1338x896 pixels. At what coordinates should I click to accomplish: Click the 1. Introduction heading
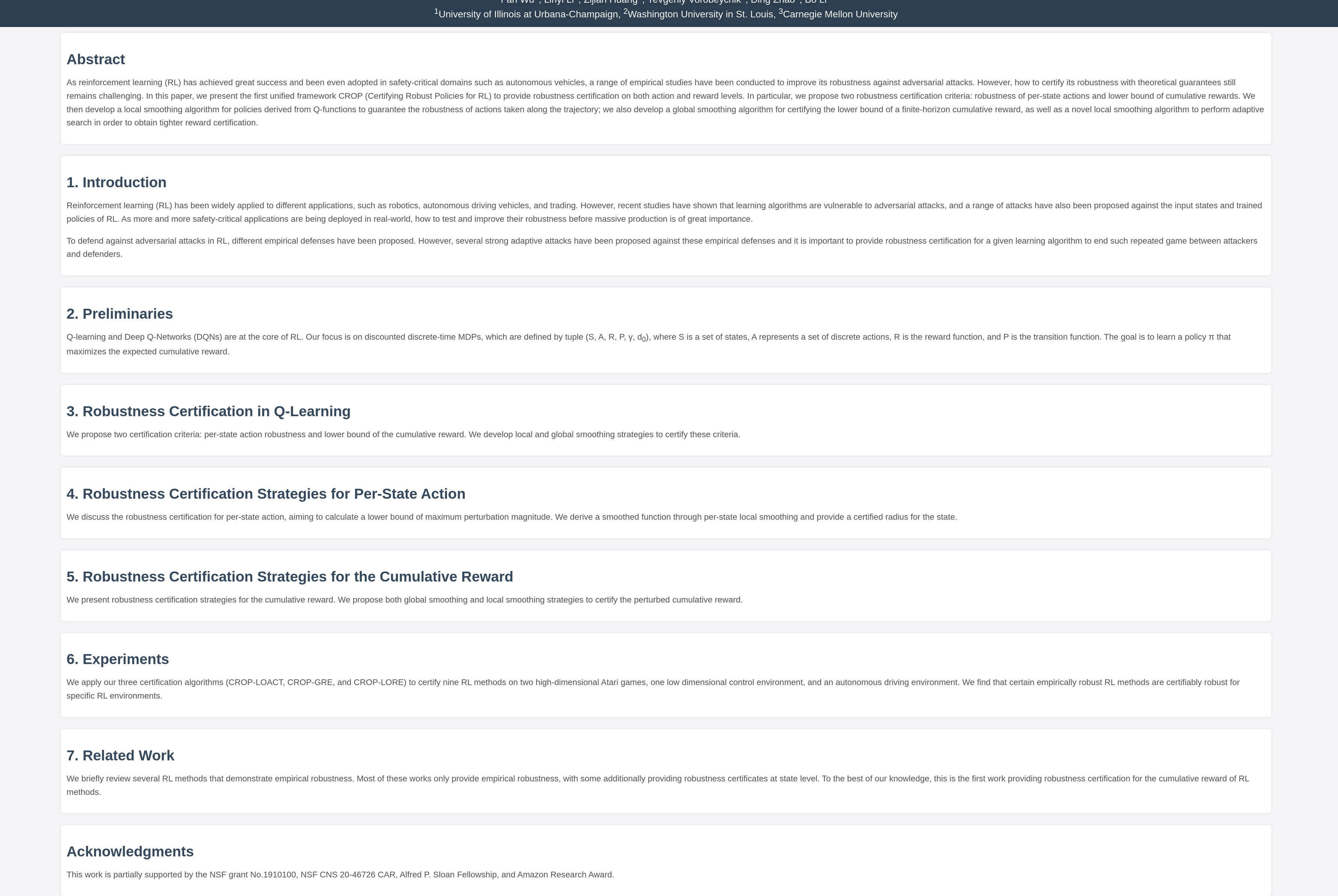coord(116,182)
